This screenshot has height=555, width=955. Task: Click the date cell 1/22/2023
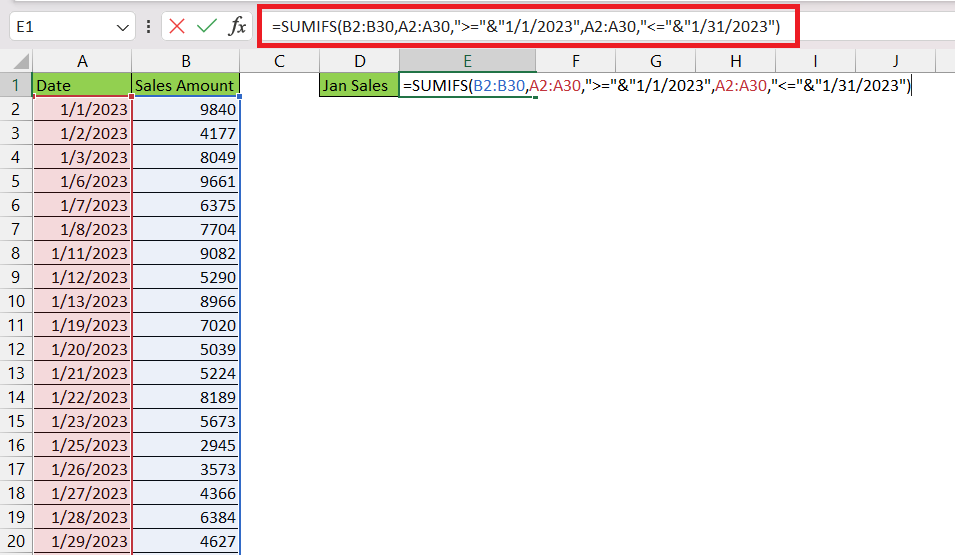pyautogui.click(x=82, y=397)
